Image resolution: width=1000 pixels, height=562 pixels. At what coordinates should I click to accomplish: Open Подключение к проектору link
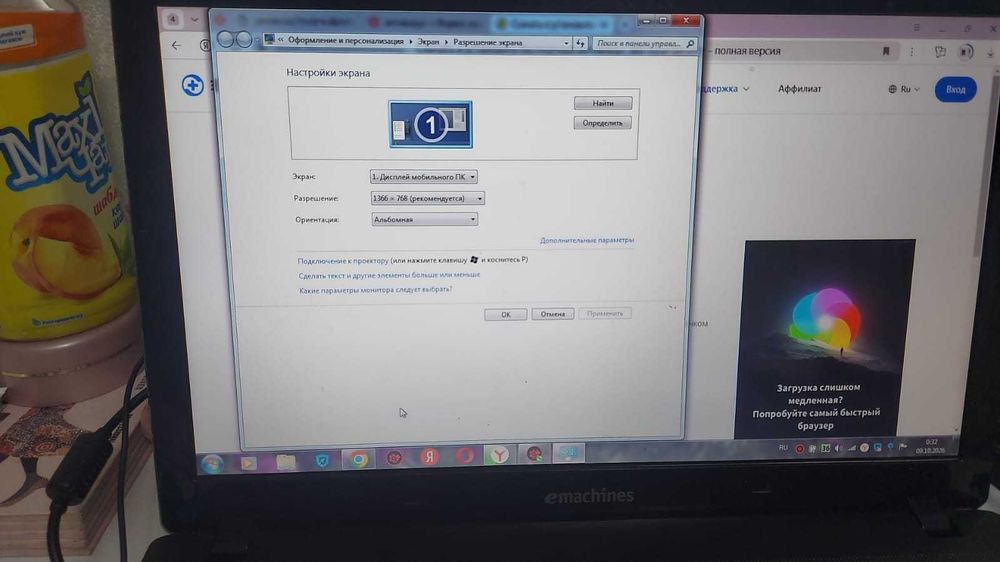(x=343, y=260)
